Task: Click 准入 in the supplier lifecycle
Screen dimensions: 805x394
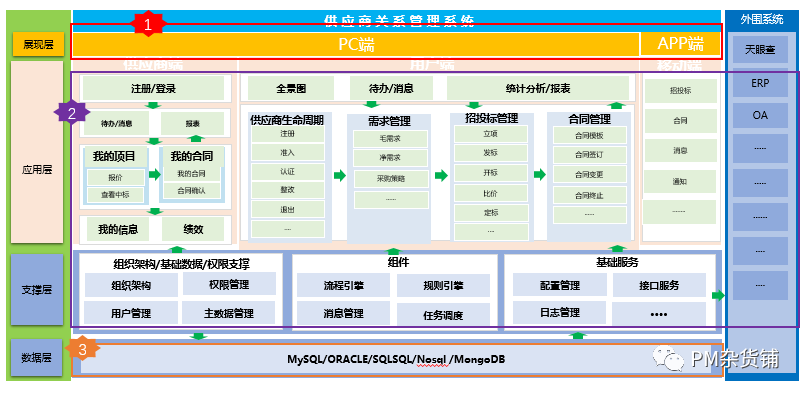Action: [x=288, y=153]
